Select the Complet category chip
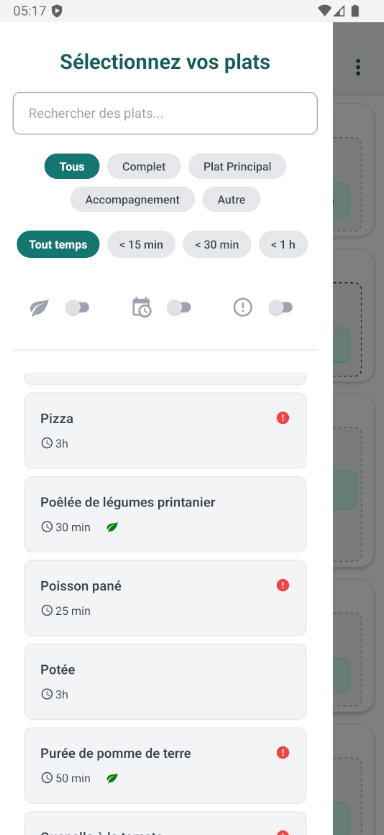 tap(144, 166)
